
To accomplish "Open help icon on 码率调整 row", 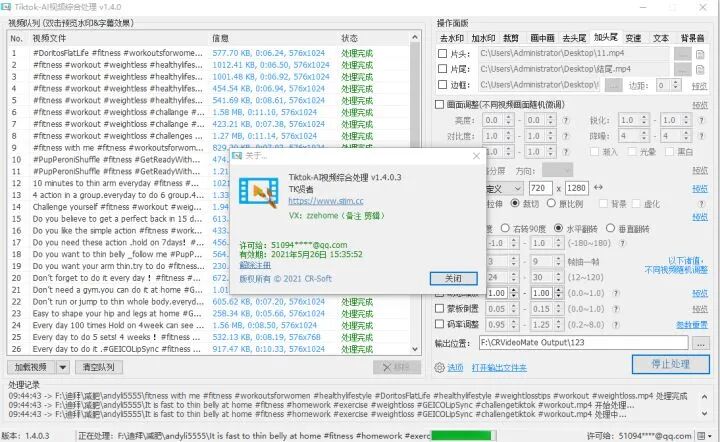I will [616, 325].
